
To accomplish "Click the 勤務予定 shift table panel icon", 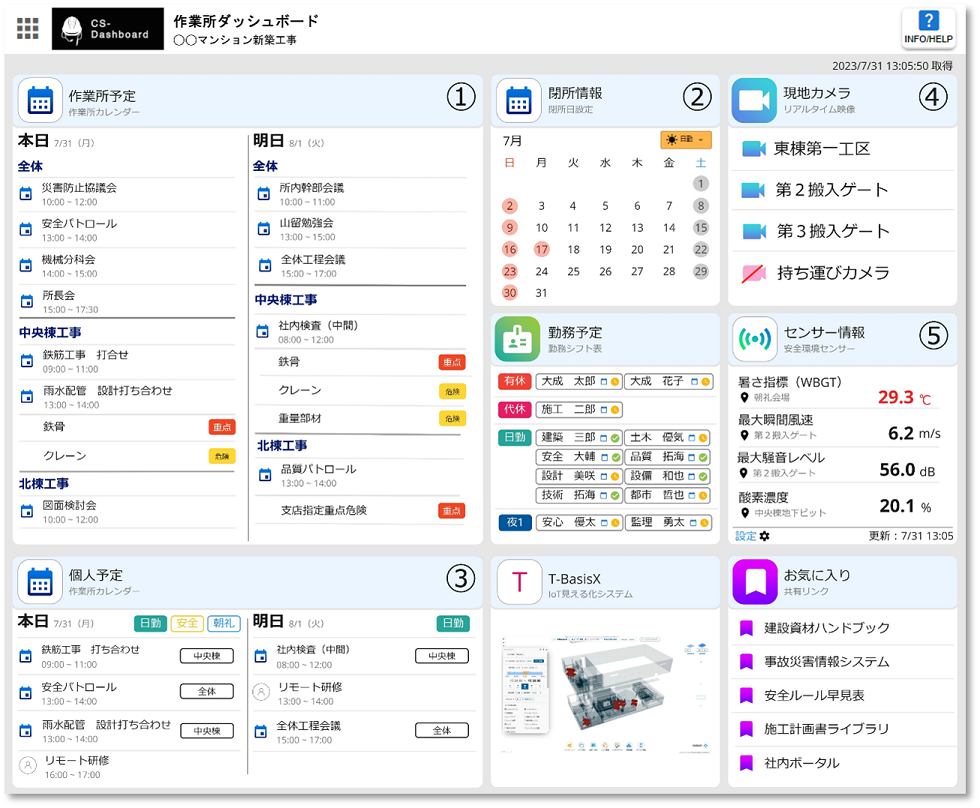I will pos(516,340).
